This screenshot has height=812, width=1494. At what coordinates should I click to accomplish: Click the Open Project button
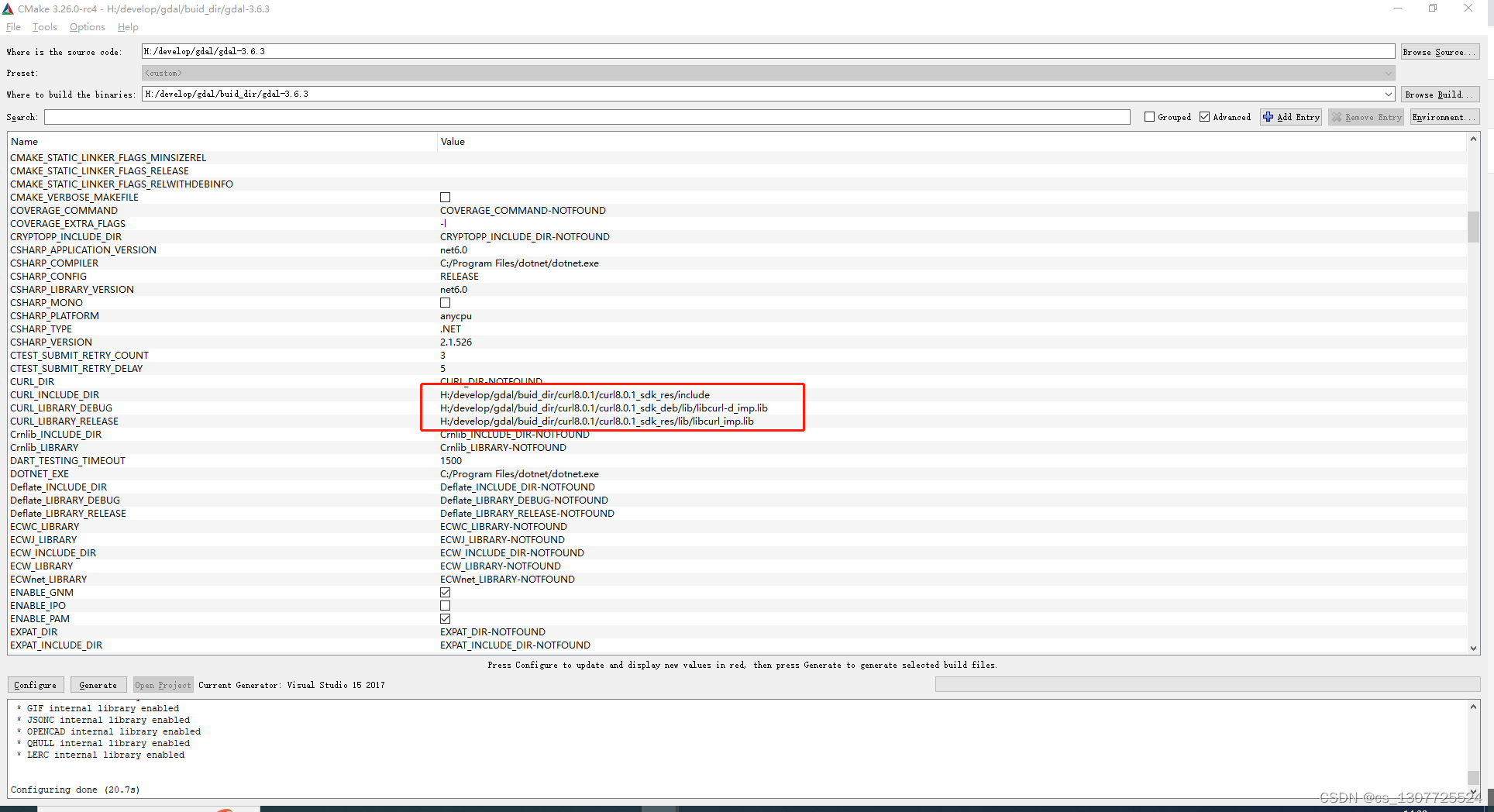(x=163, y=685)
